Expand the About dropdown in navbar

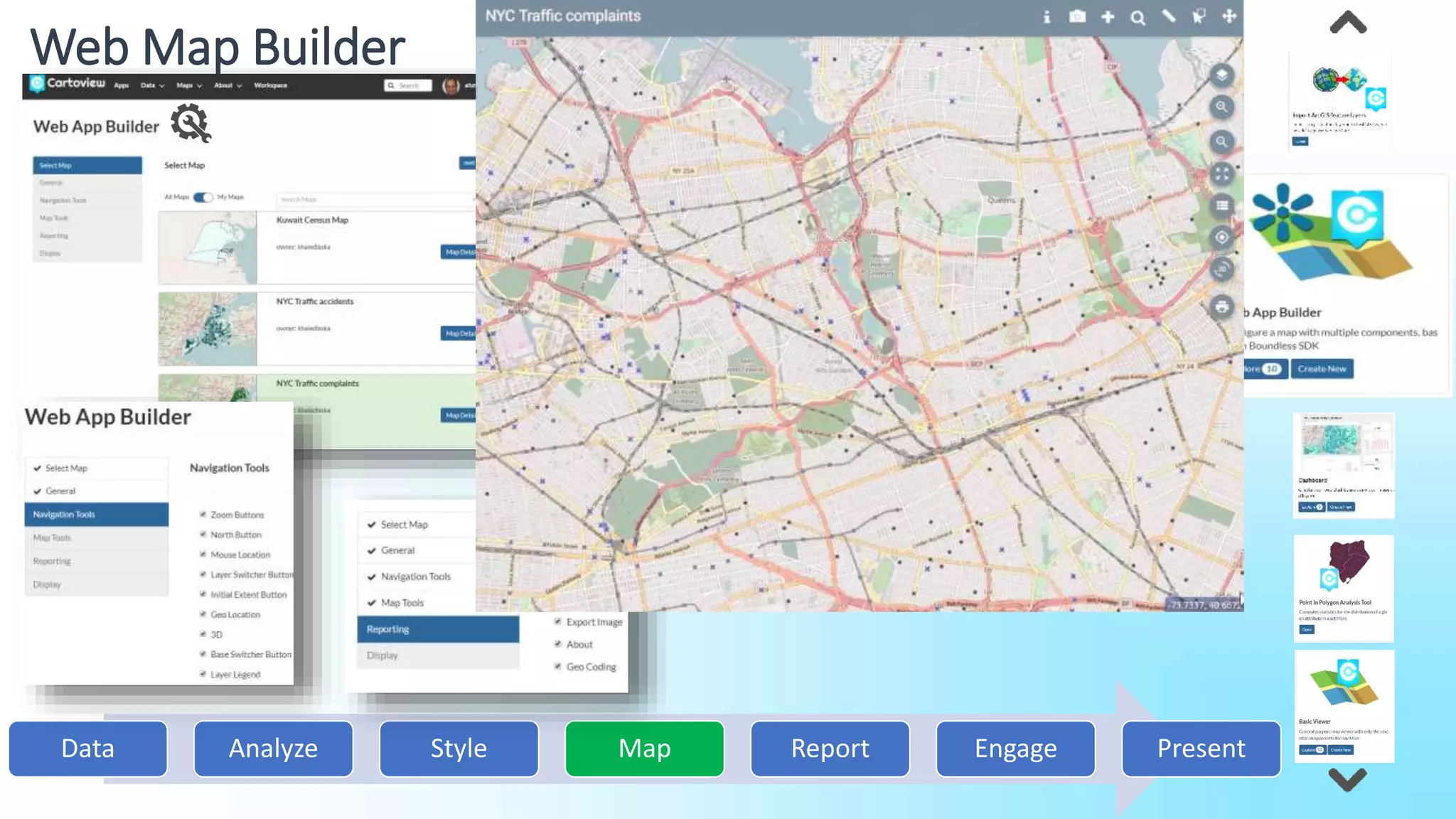pyautogui.click(x=228, y=85)
